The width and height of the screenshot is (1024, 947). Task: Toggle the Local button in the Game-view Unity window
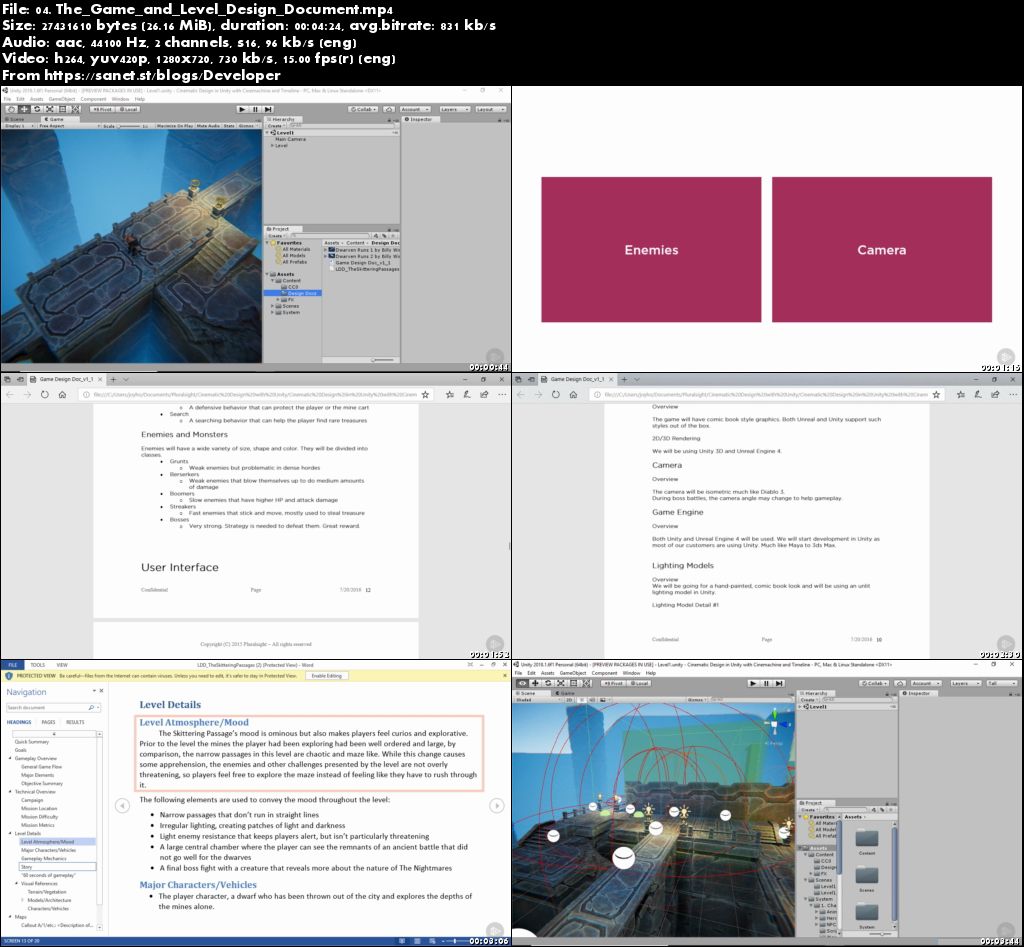pos(128,109)
